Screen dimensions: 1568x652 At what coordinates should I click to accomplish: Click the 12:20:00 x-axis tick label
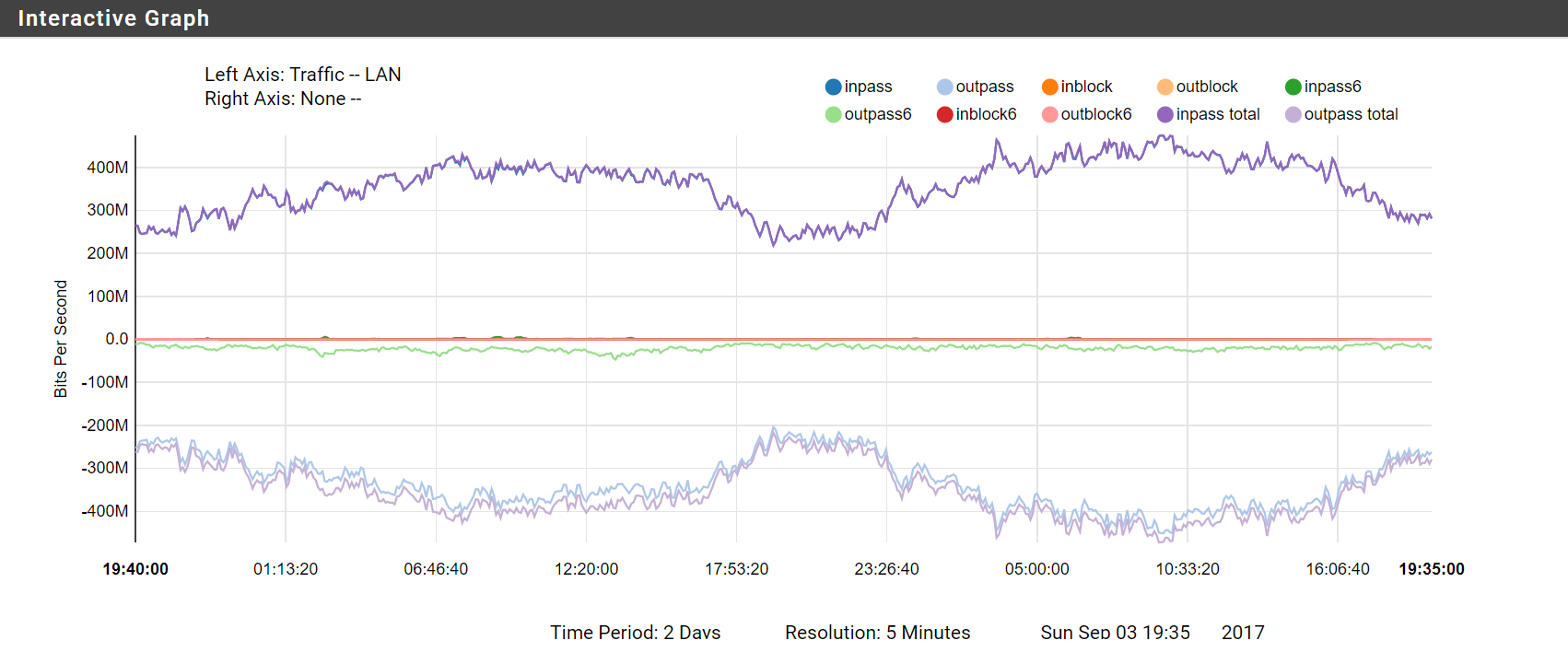pos(587,569)
